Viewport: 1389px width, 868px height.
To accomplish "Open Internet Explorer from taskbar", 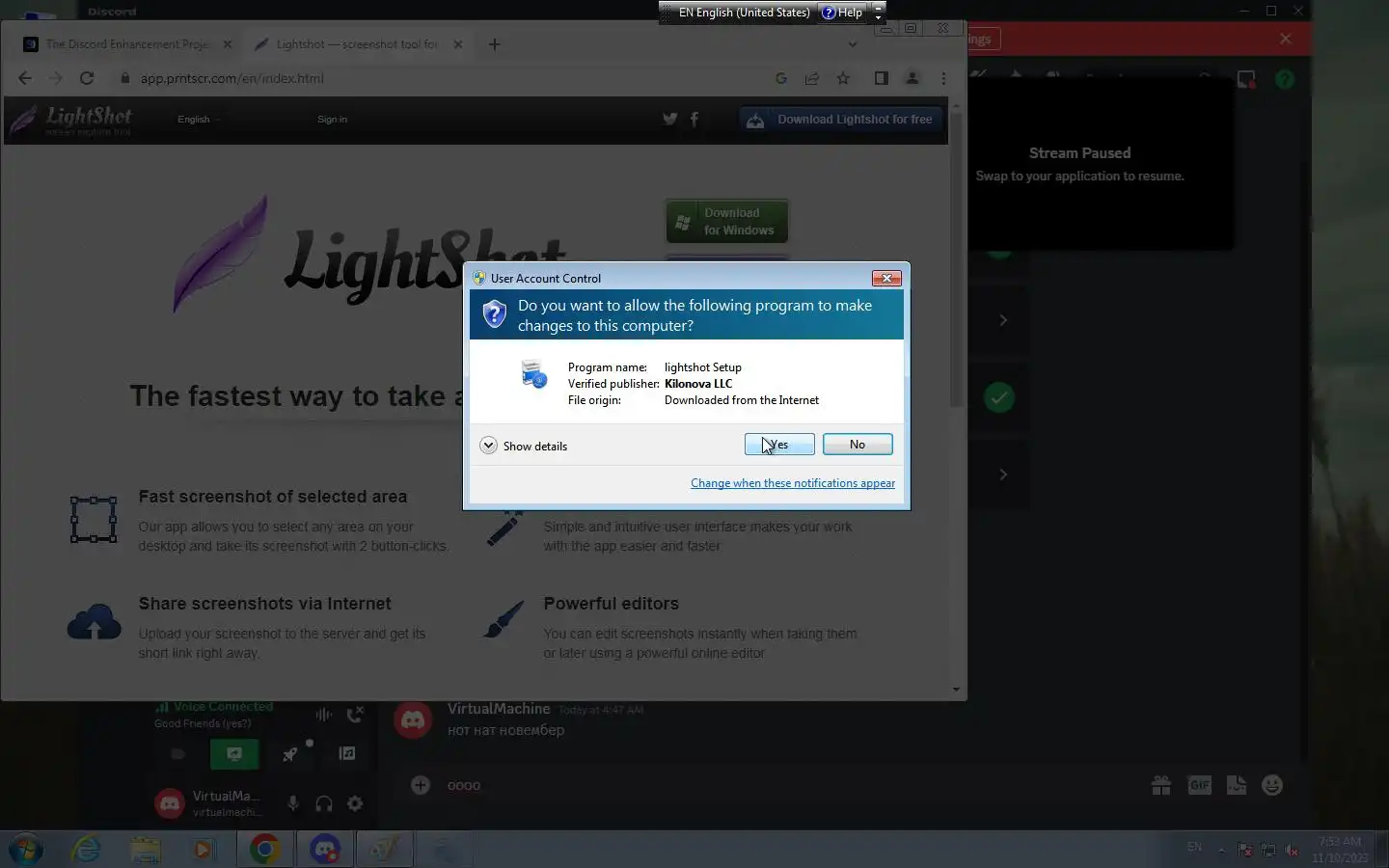I will [87, 850].
